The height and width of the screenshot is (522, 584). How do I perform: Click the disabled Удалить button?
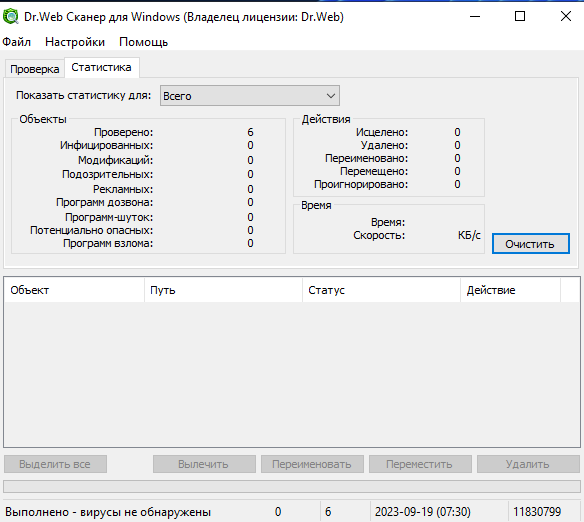(x=528, y=464)
